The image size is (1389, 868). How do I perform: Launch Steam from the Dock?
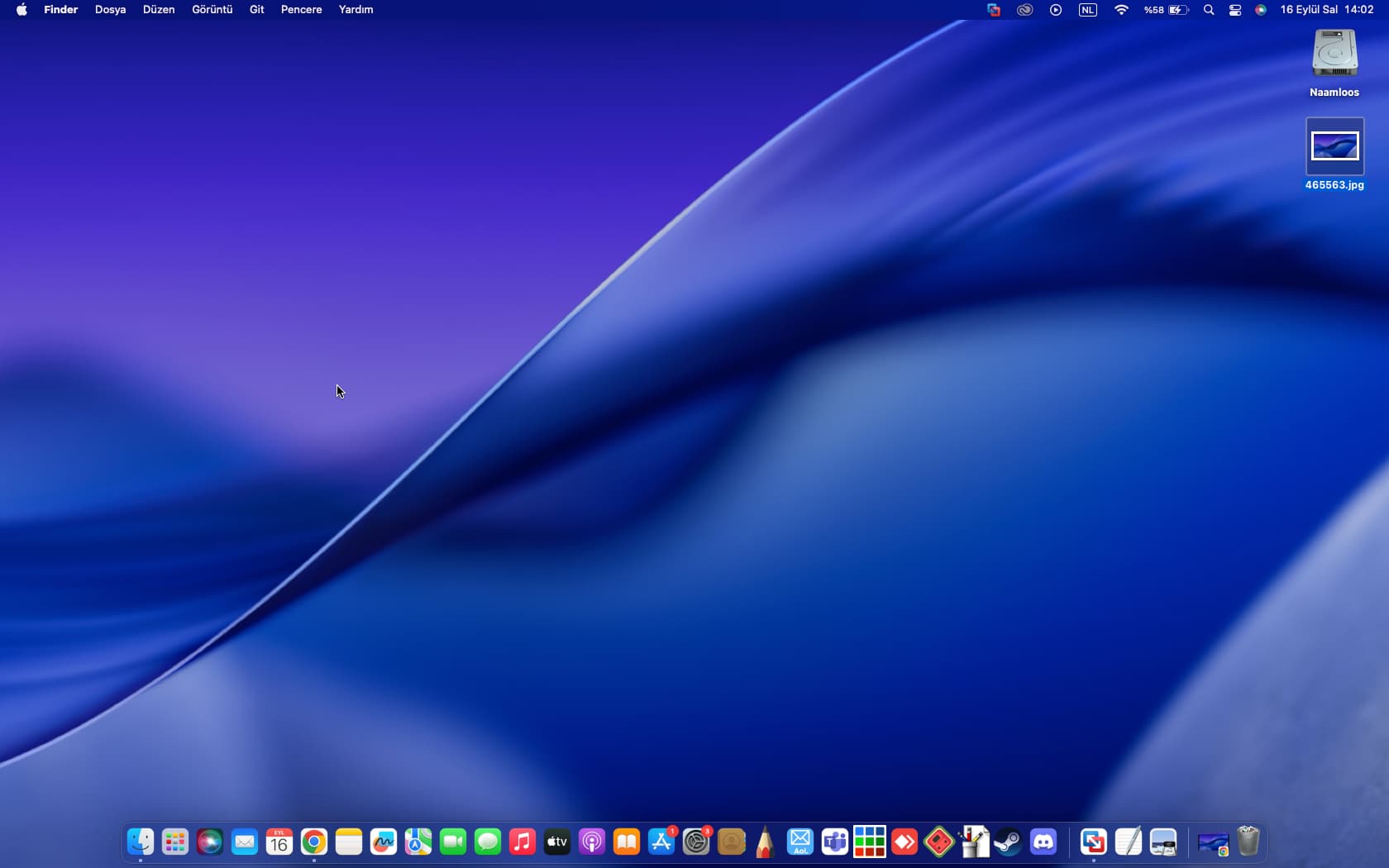(1008, 842)
